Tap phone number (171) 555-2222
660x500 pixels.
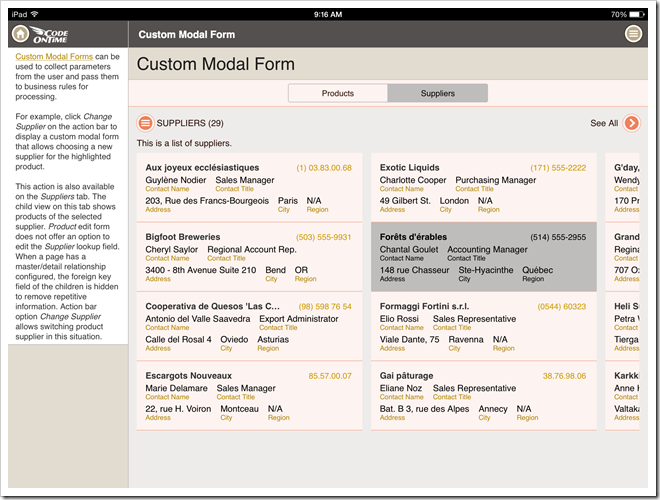coord(558,168)
